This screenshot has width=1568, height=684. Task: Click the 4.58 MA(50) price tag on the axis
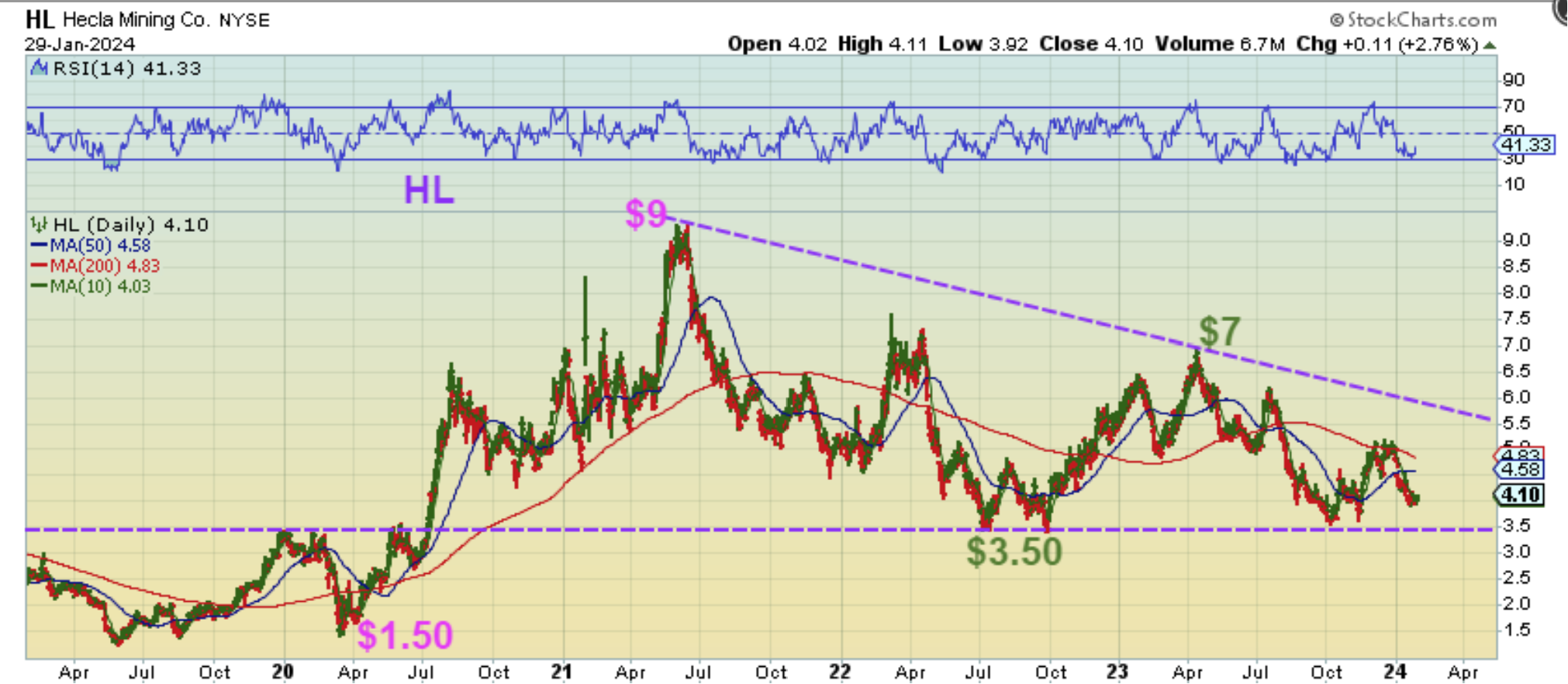coord(1521,470)
